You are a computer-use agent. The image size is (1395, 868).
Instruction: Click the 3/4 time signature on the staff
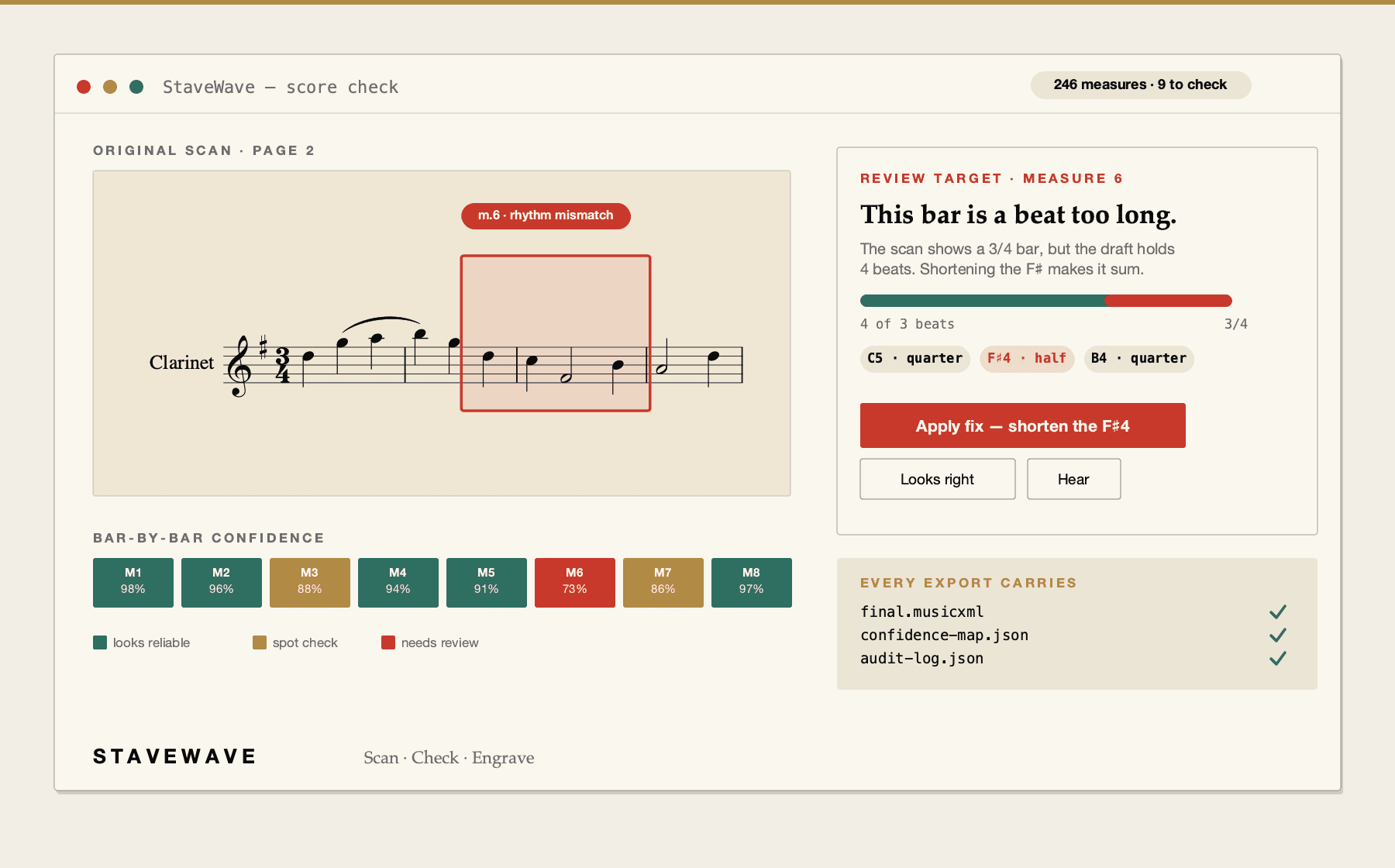[x=283, y=365]
